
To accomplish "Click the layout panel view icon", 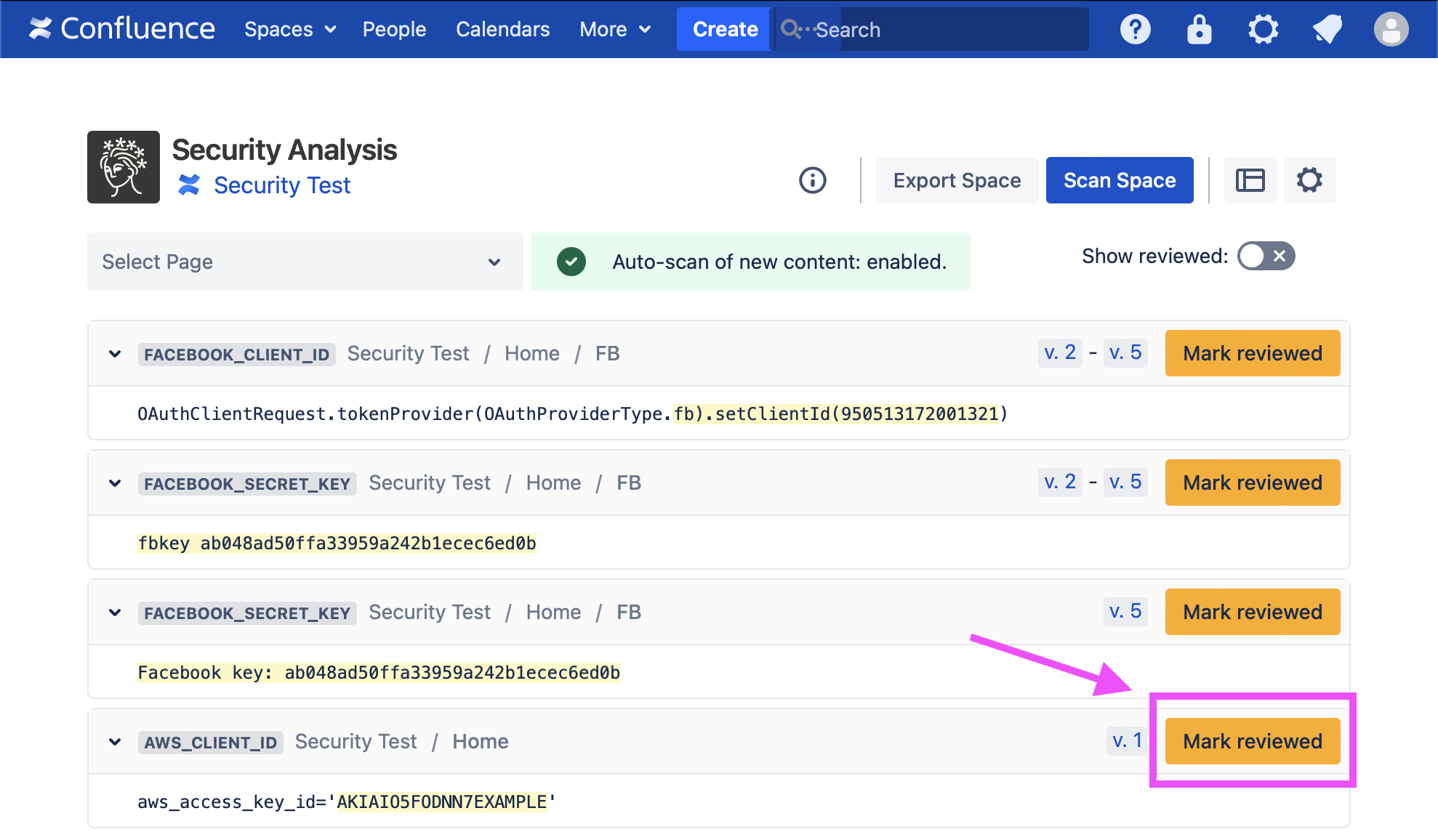I will 1250,180.
